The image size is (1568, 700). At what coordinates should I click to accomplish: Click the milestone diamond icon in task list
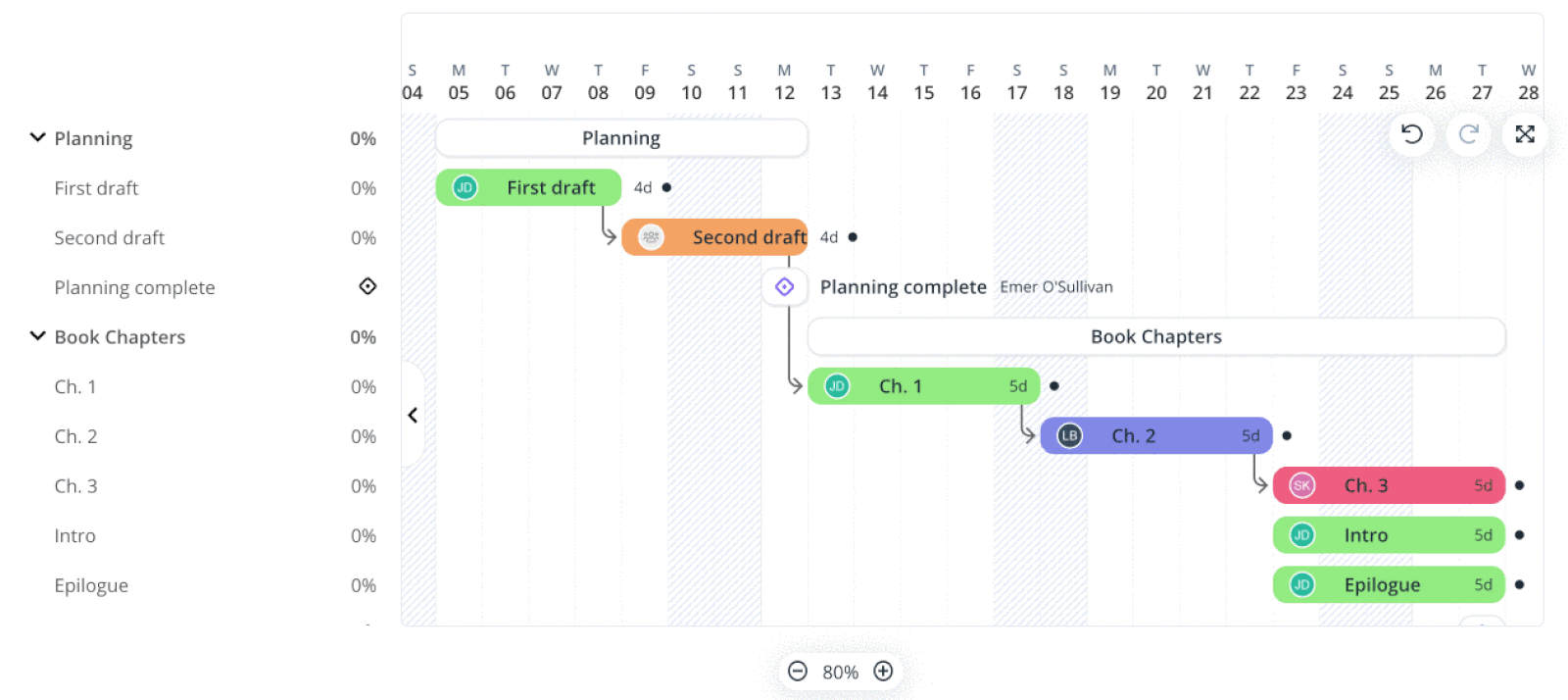pos(367,286)
